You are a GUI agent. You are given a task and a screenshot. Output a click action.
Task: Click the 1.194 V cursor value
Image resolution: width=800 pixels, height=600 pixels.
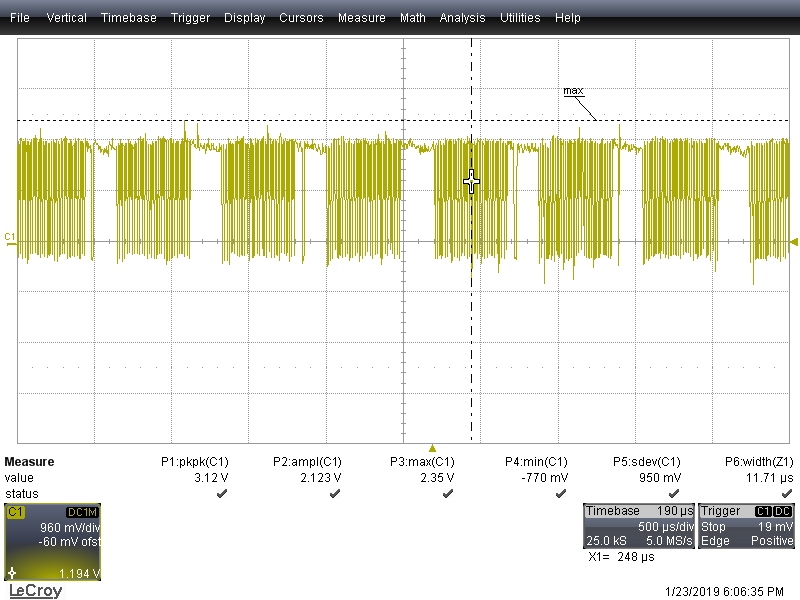coord(80,574)
